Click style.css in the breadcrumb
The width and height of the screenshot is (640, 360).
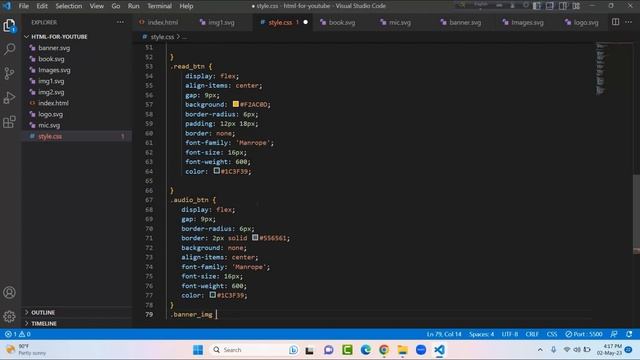(162, 37)
